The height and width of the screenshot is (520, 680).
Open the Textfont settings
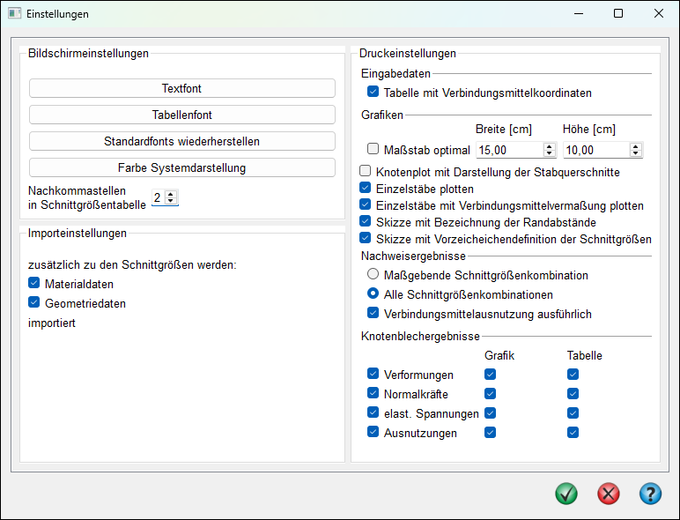182,89
